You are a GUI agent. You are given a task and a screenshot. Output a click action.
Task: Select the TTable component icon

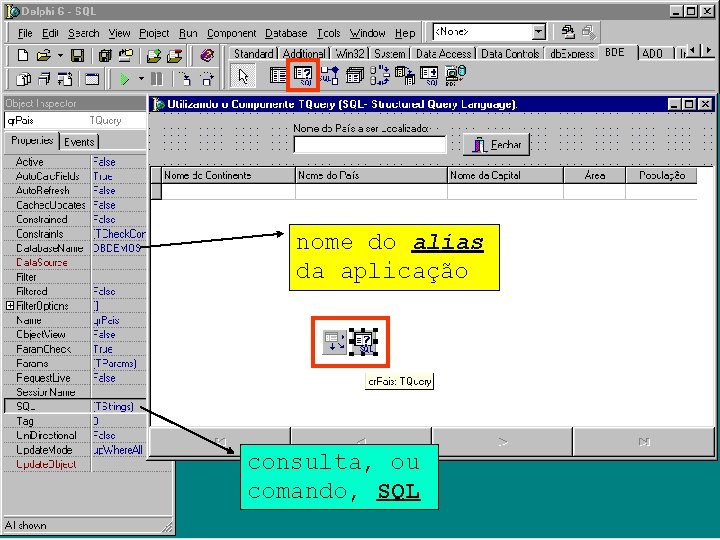(x=278, y=76)
